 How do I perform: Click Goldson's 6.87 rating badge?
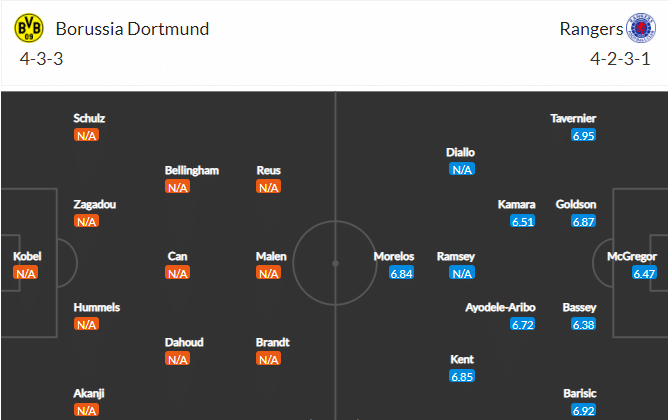tap(583, 222)
